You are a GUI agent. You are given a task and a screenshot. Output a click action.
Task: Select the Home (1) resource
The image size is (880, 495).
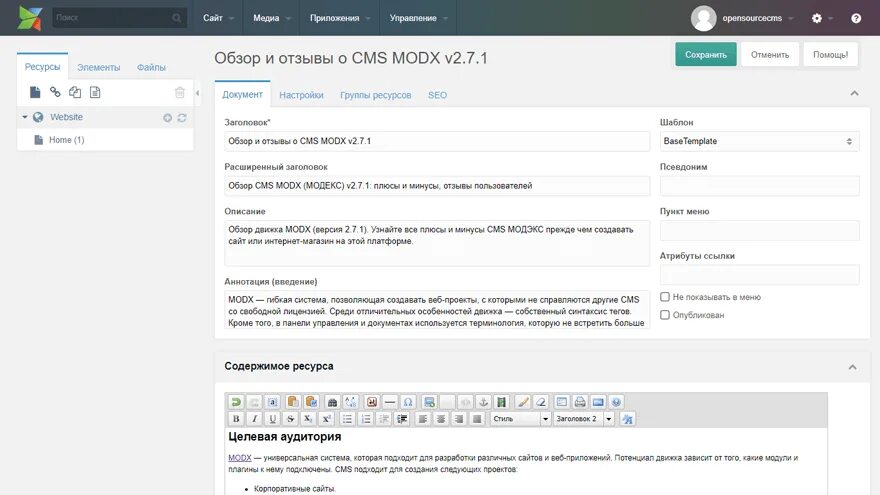click(x=66, y=140)
